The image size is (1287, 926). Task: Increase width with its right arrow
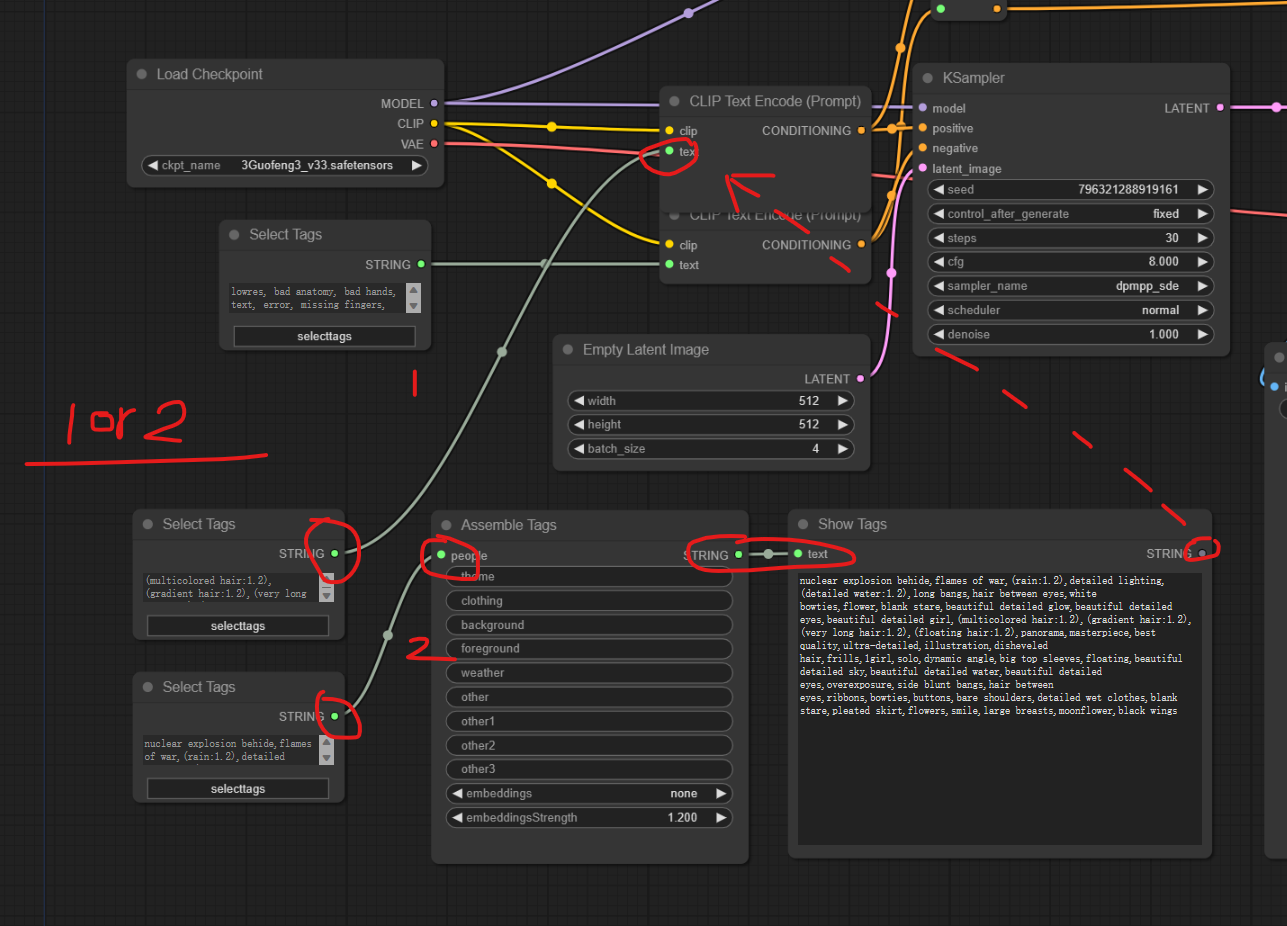(x=843, y=401)
